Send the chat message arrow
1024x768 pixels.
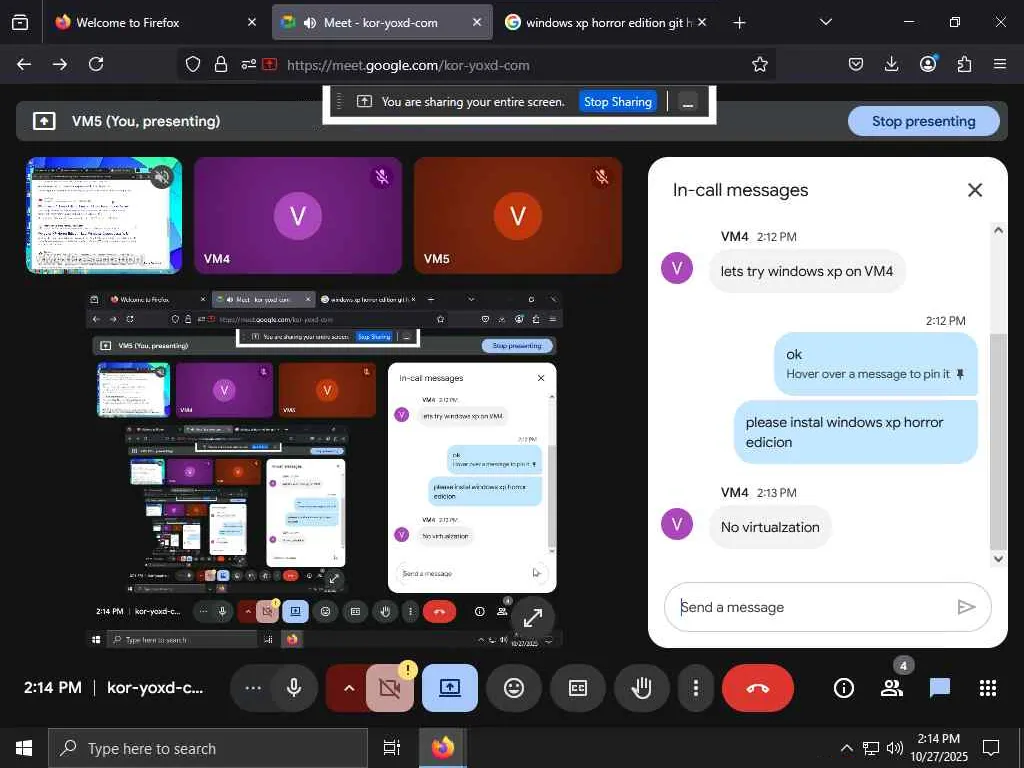(966, 607)
